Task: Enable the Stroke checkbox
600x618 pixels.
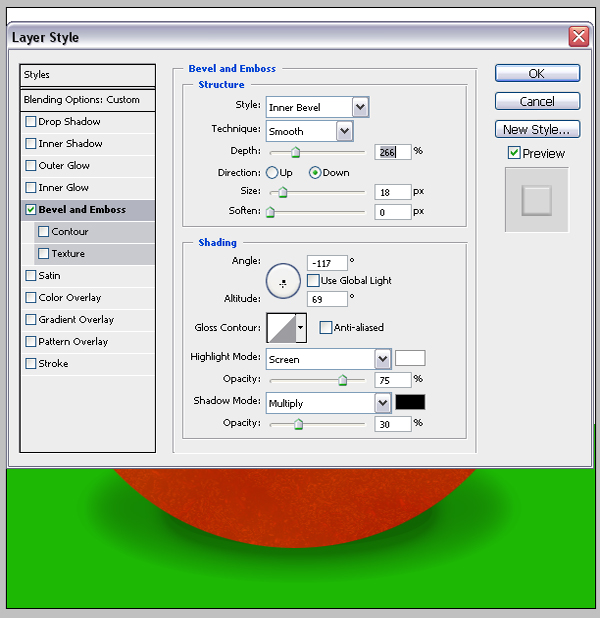Action: [x=31, y=363]
